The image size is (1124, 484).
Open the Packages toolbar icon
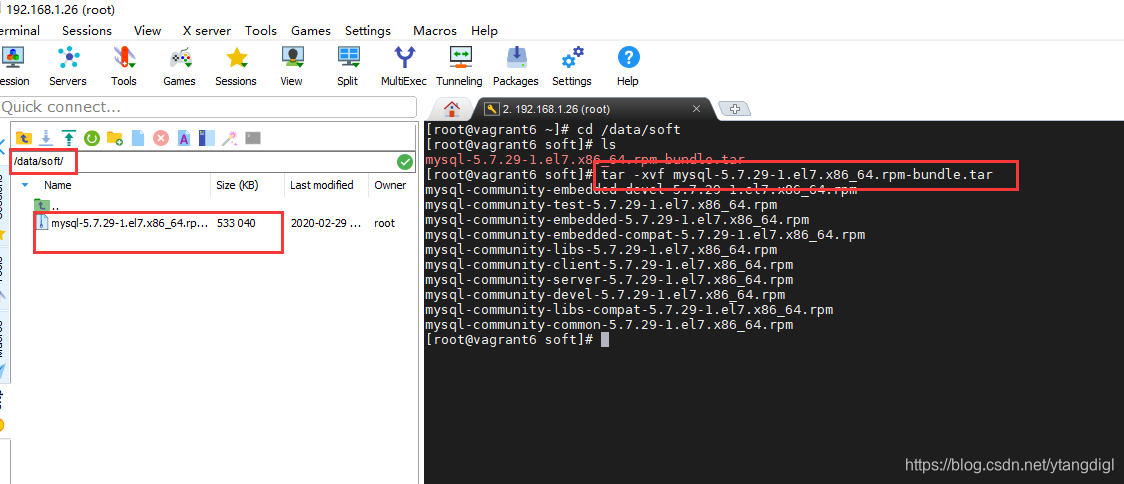[516, 65]
